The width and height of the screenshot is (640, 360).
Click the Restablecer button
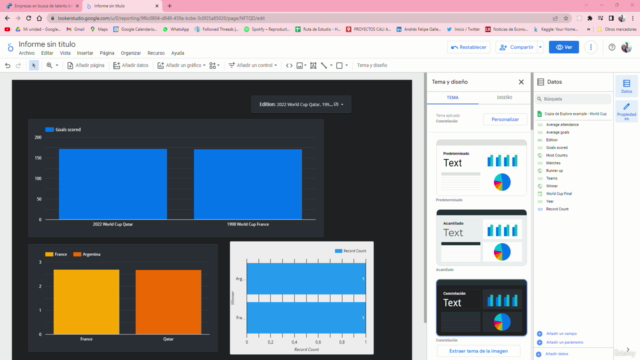(469, 47)
